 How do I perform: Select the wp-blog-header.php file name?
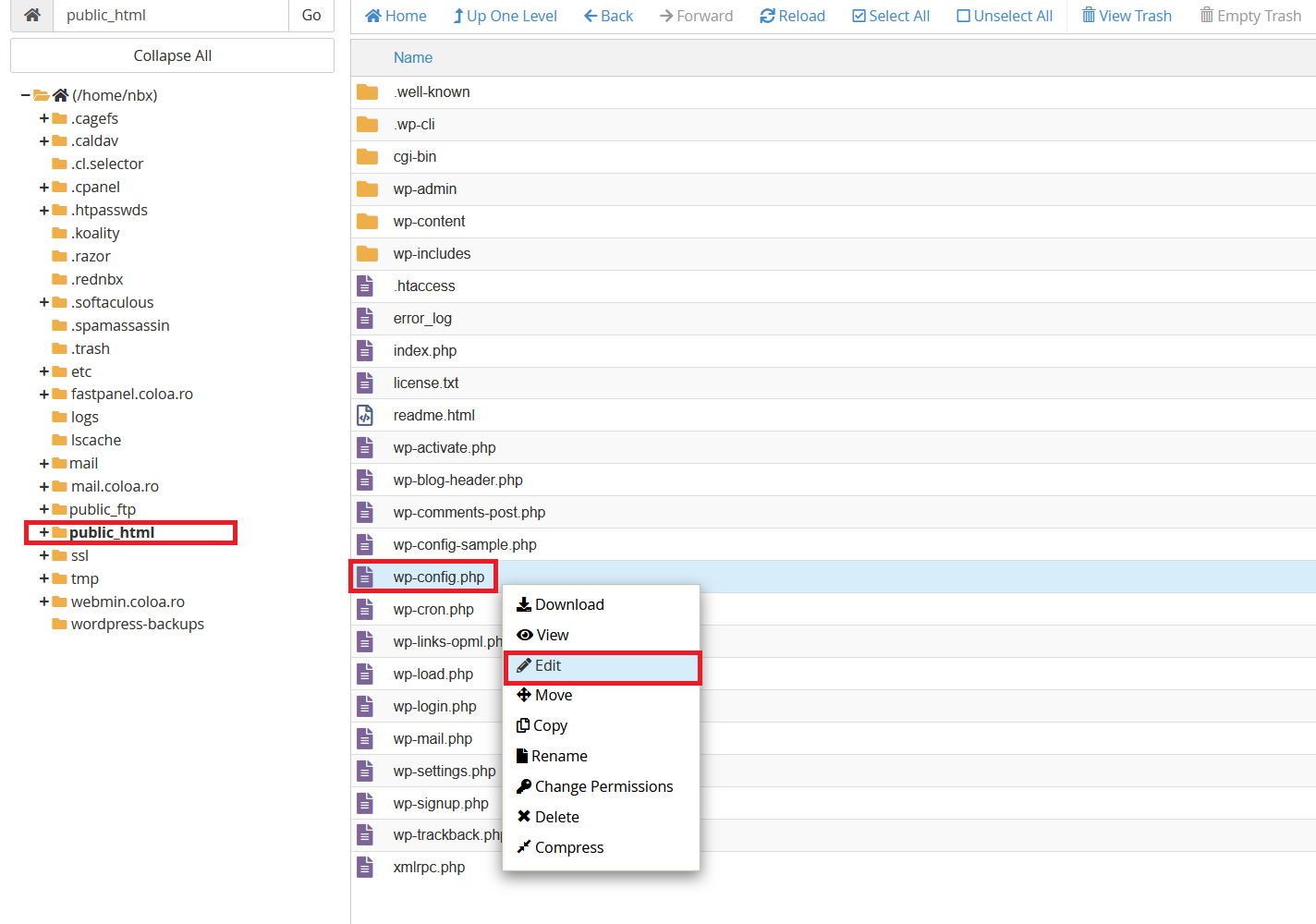tap(458, 480)
